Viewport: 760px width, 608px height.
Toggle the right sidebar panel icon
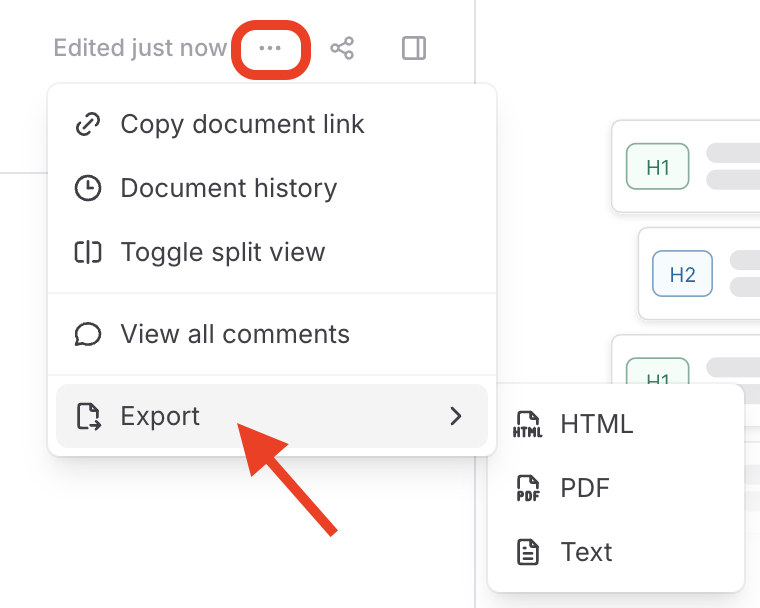[413, 48]
